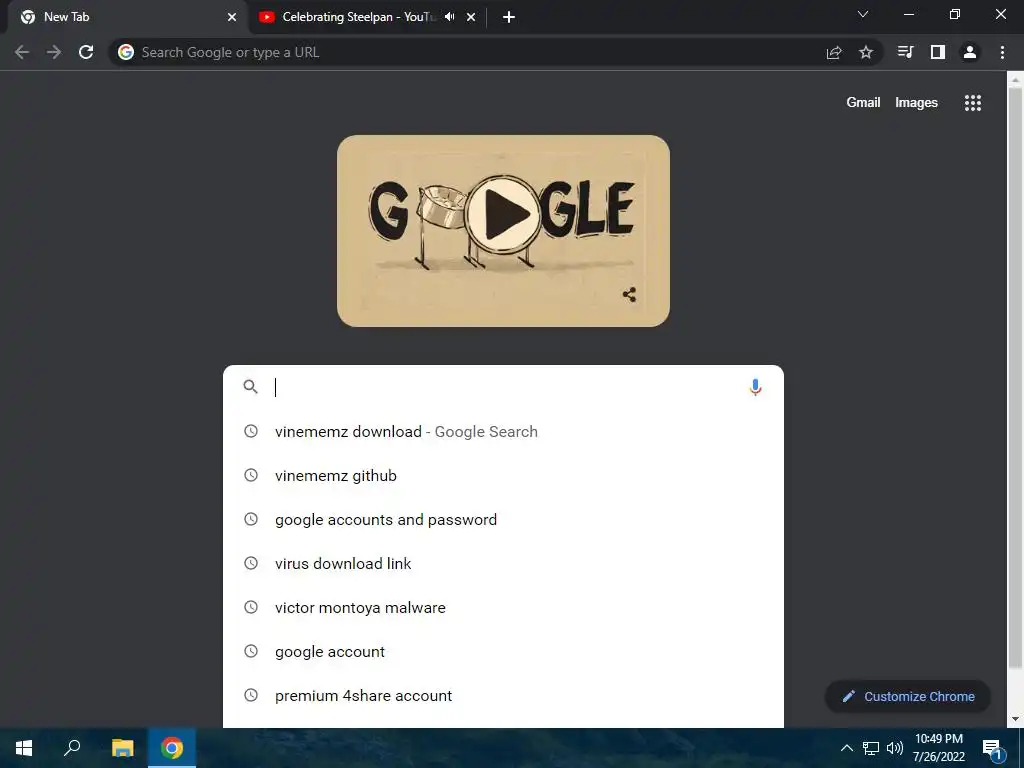Screen dimensions: 1024x768
Task: Open the Google apps grid
Action: click(x=973, y=103)
